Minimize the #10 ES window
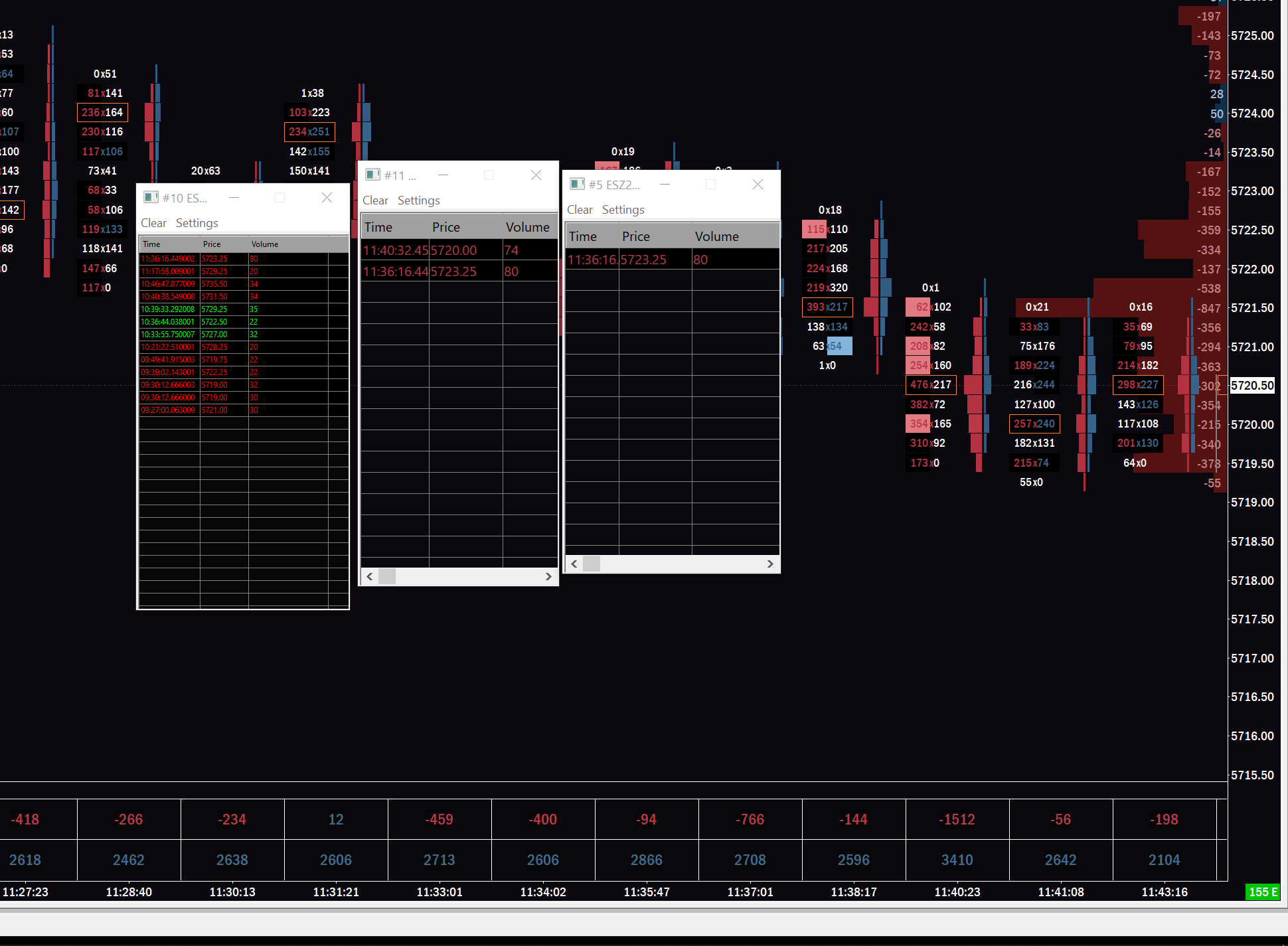1288x946 pixels. click(x=234, y=198)
